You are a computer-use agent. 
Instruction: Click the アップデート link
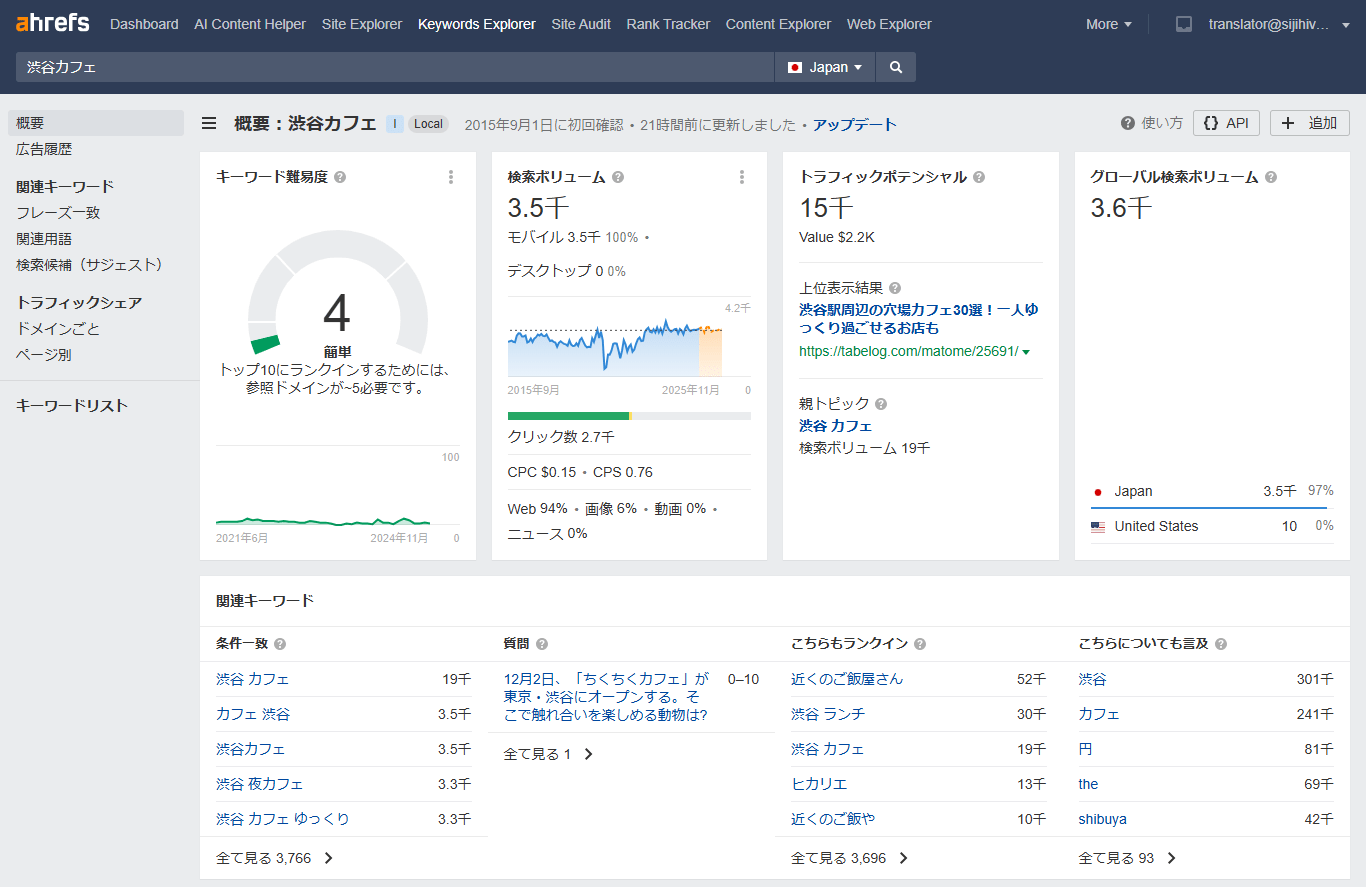point(854,125)
